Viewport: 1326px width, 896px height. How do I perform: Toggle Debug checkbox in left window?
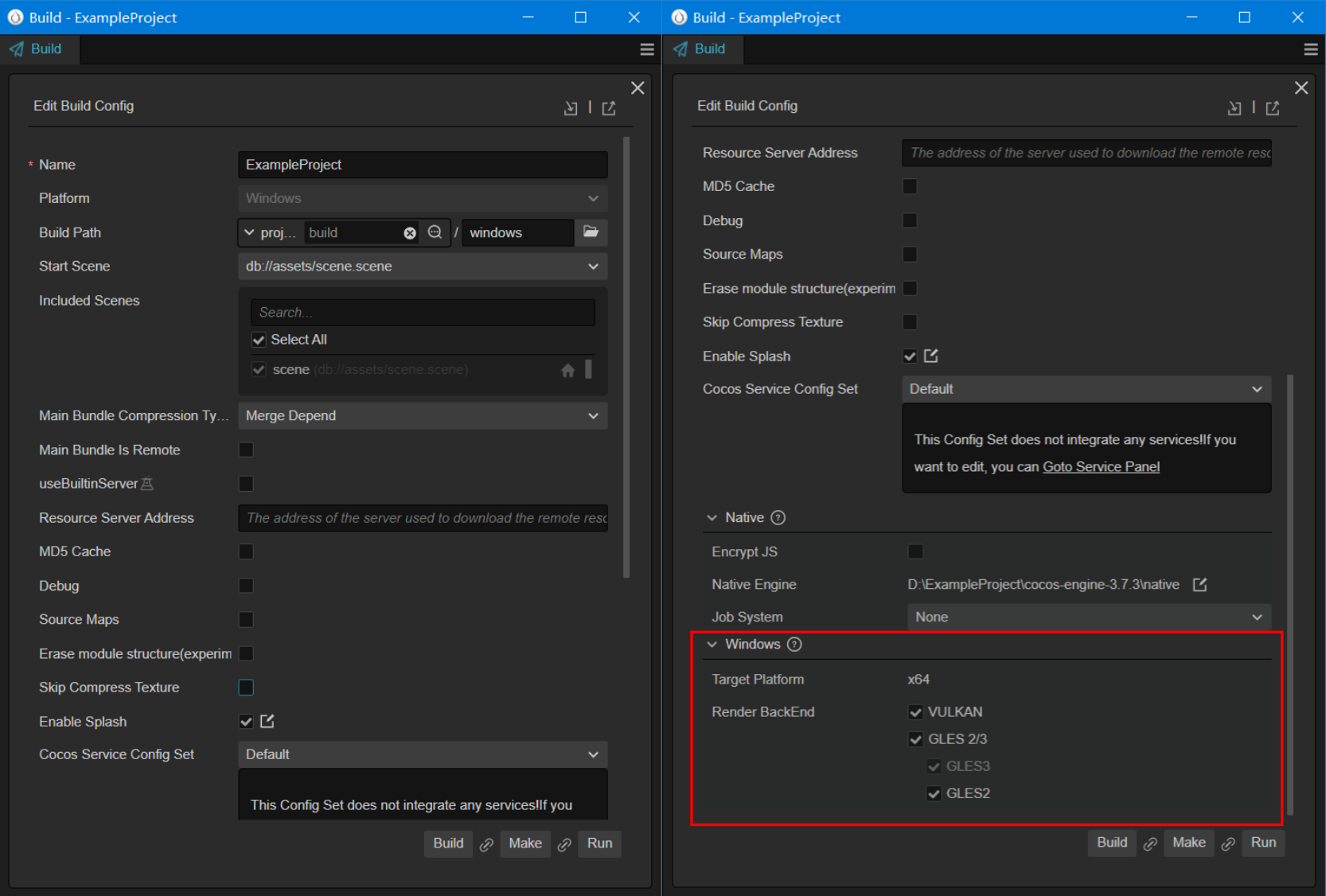246,586
